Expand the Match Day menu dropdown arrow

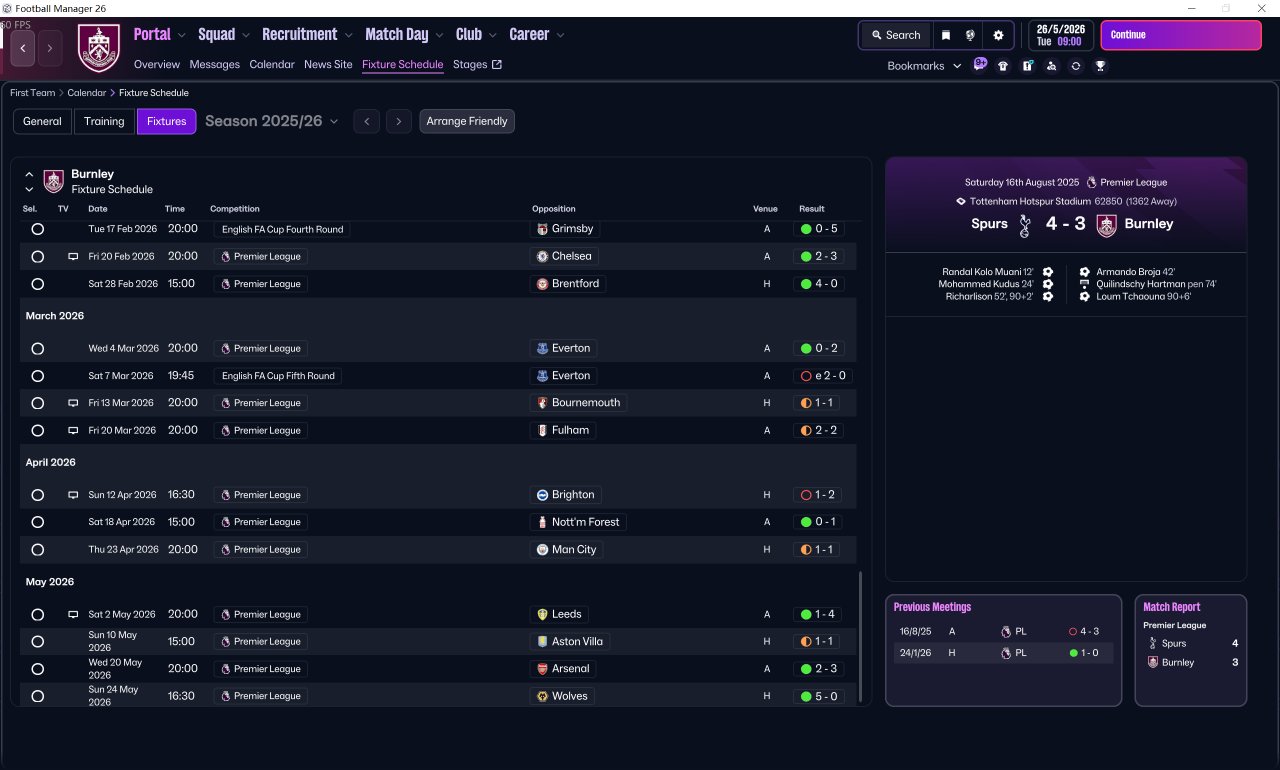click(x=439, y=35)
